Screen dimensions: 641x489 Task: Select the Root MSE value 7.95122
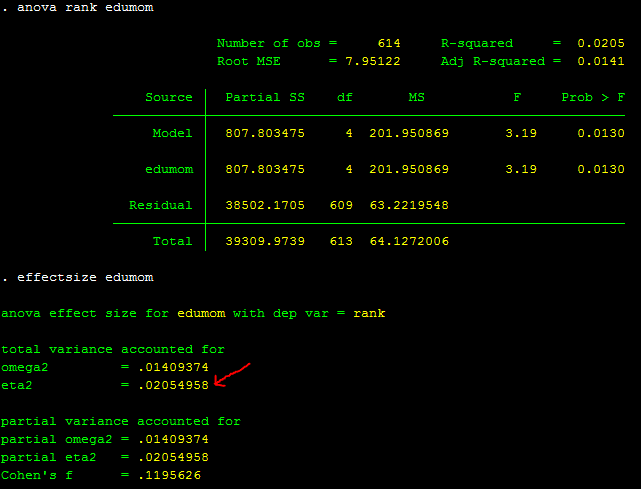coord(373,61)
